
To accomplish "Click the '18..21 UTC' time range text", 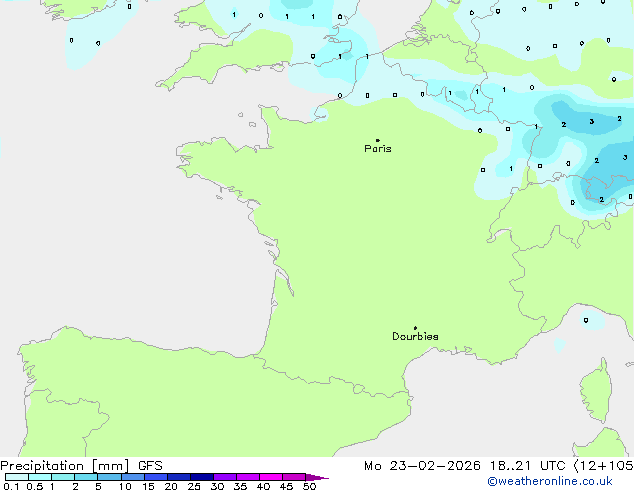I will 527,466.
